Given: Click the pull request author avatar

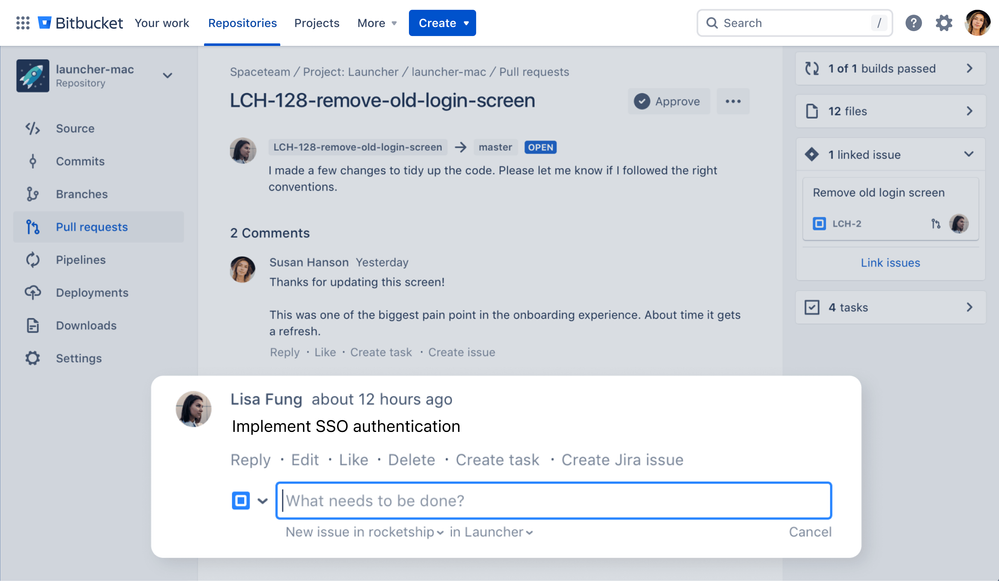Looking at the screenshot, I should click(243, 150).
